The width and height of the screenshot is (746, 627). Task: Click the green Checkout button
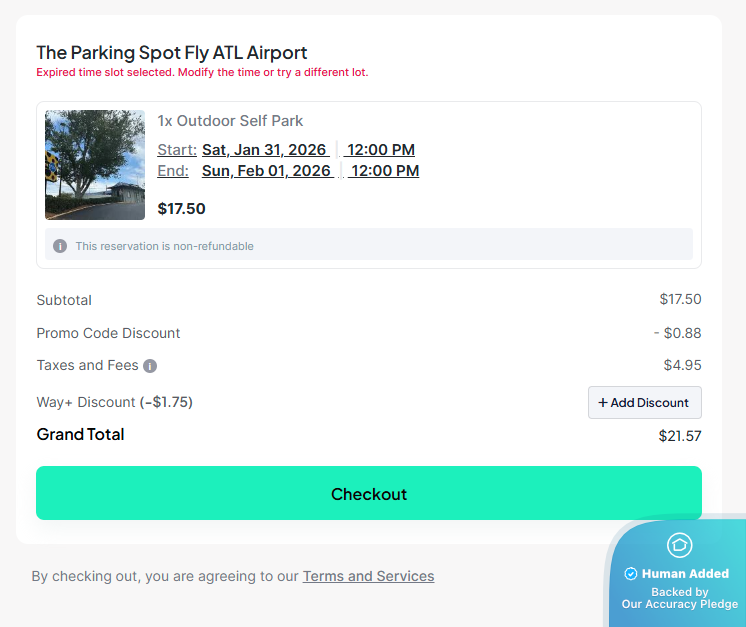369,494
